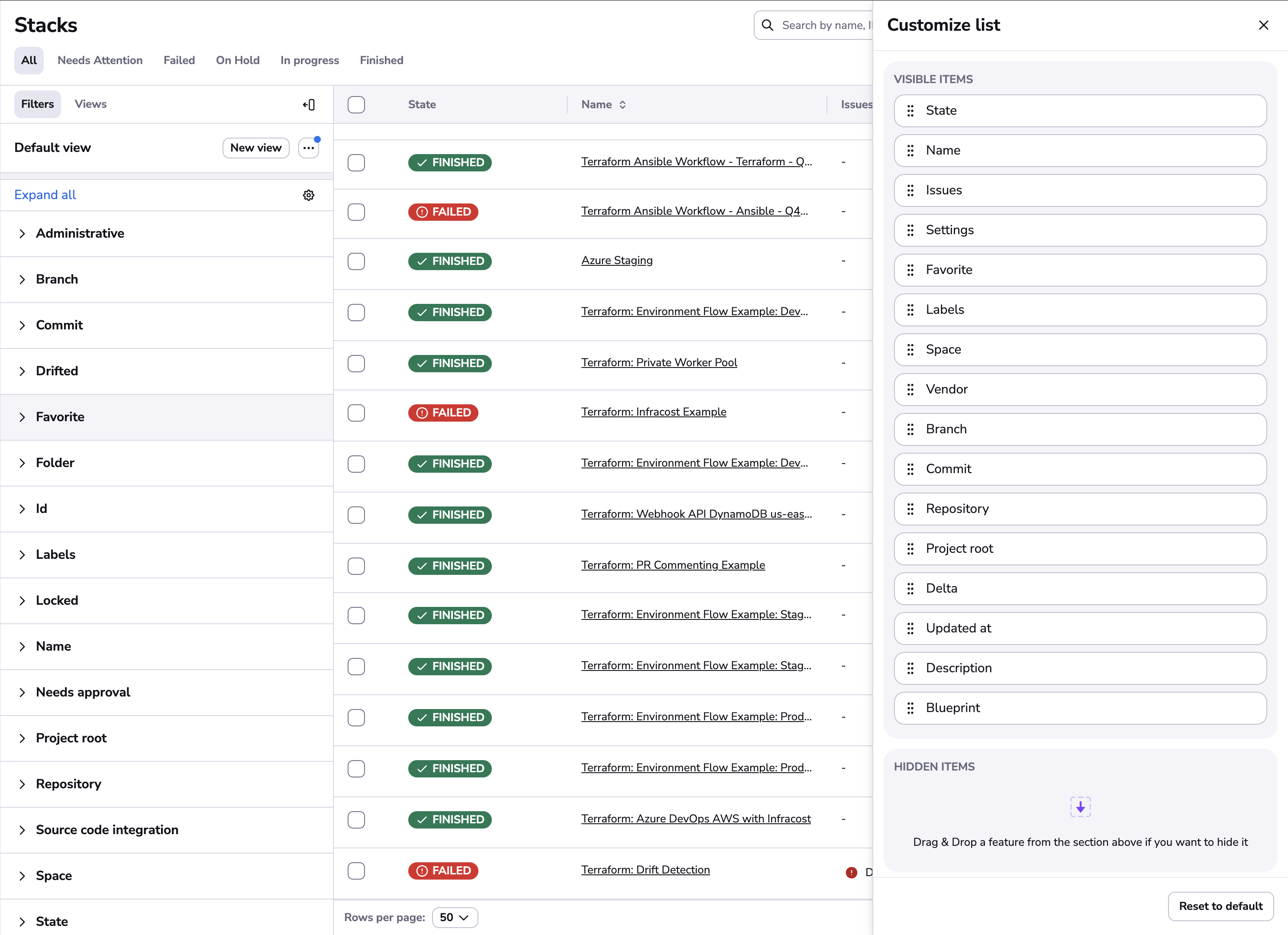Switch to the Views tab
Screen dimensions: 1288x935
click(x=90, y=104)
